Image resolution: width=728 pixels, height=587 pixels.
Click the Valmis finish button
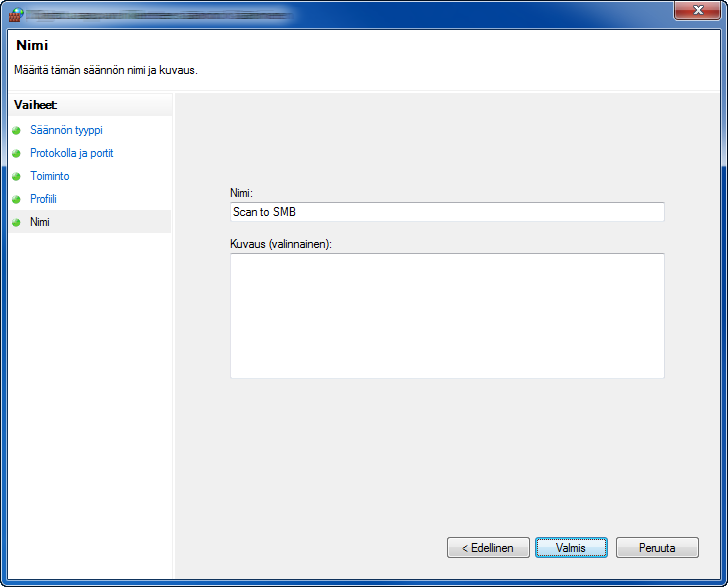571,548
